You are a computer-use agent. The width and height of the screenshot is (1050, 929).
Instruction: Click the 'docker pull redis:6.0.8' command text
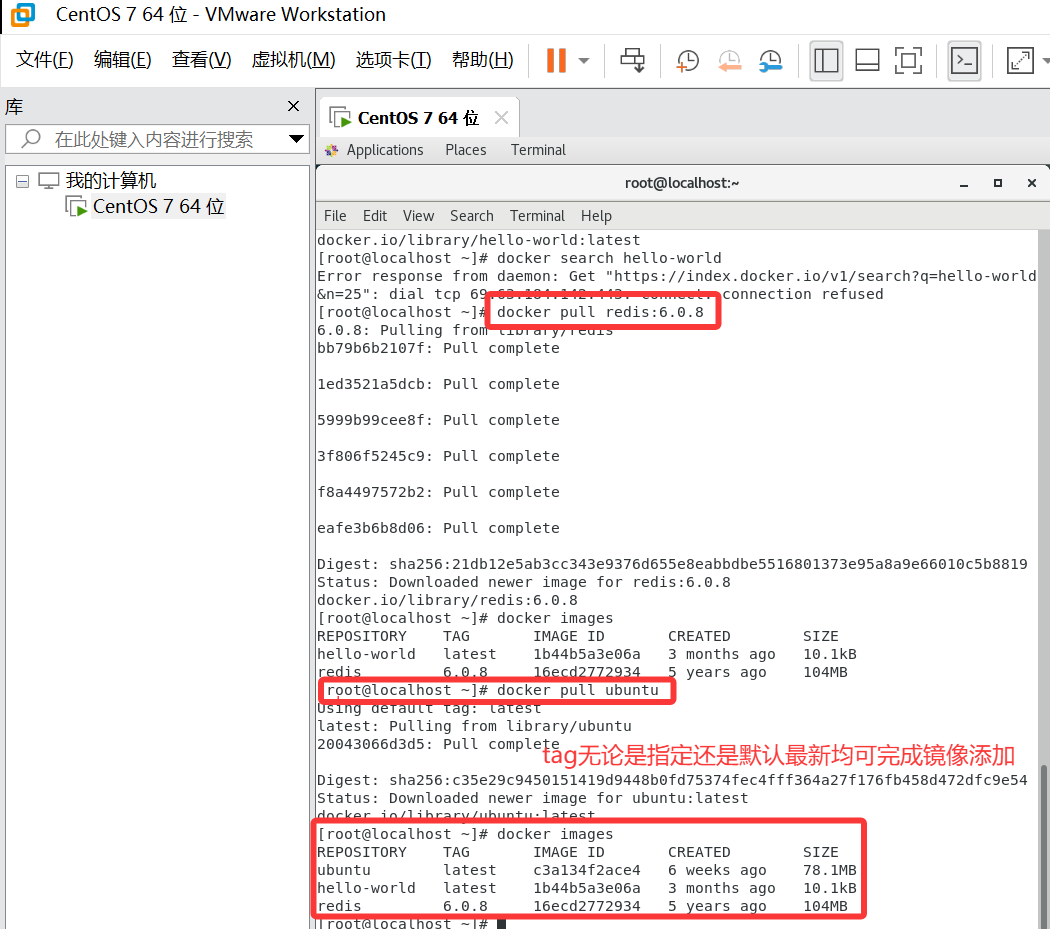pyautogui.click(x=600, y=312)
